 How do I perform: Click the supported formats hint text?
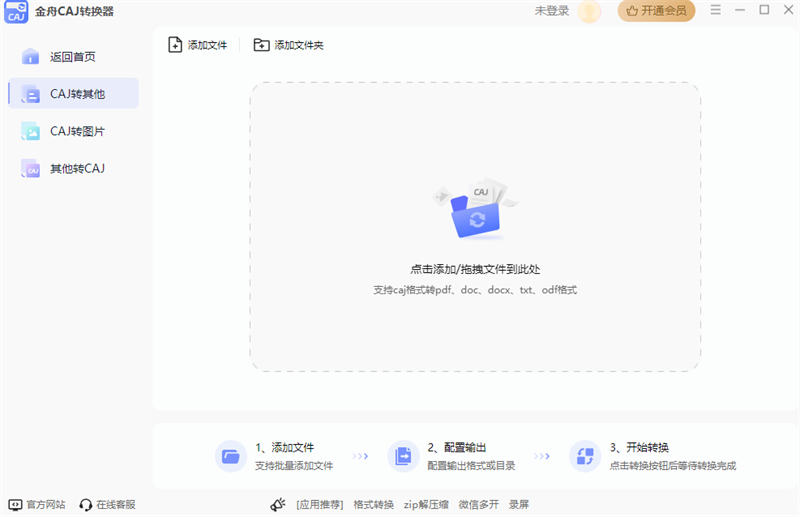pos(475,290)
